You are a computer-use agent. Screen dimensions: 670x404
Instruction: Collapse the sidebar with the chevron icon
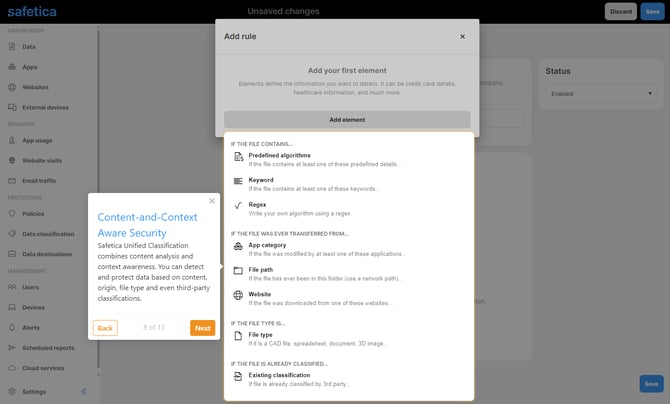[x=84, y=391]
